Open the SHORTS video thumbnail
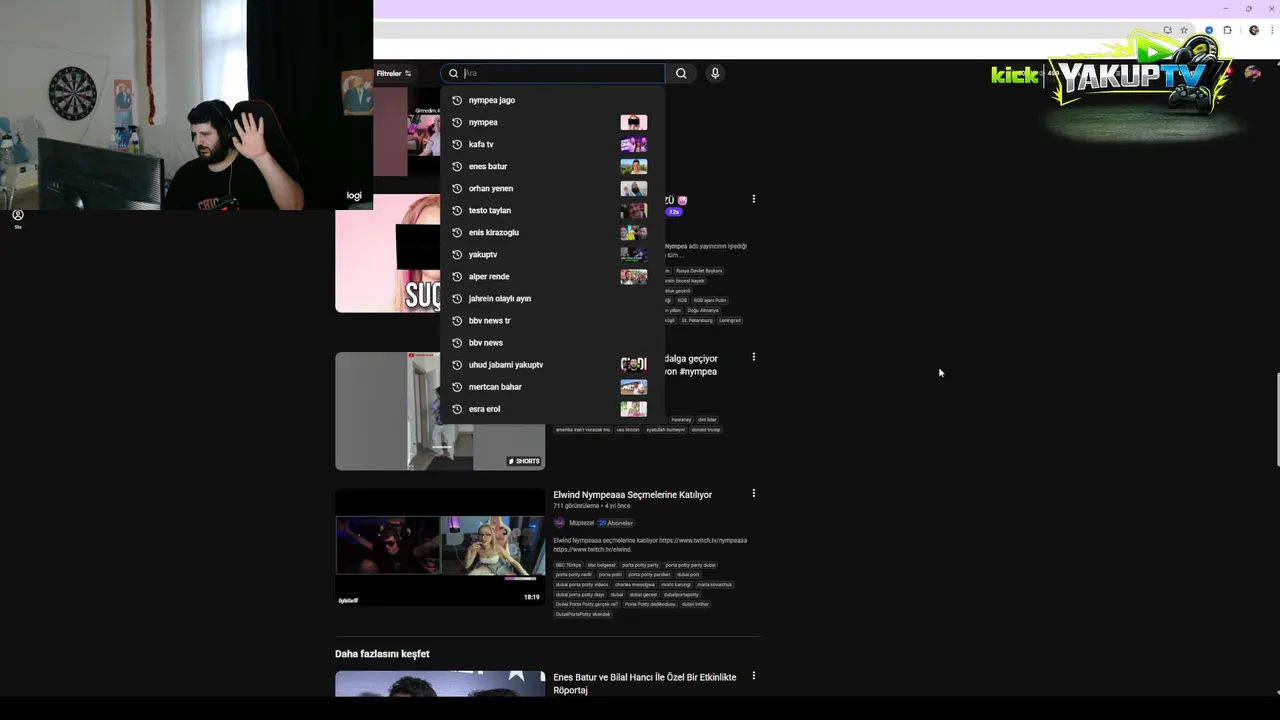The width and height of the screenshot is (1280, 720). point(440,411)
